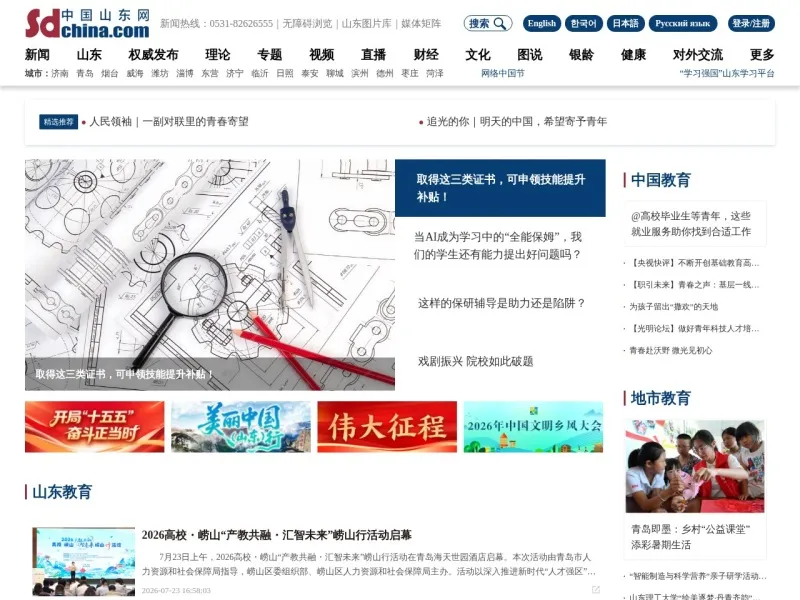
Task: Expand the 更多 menu
Action: click(762, 55)
